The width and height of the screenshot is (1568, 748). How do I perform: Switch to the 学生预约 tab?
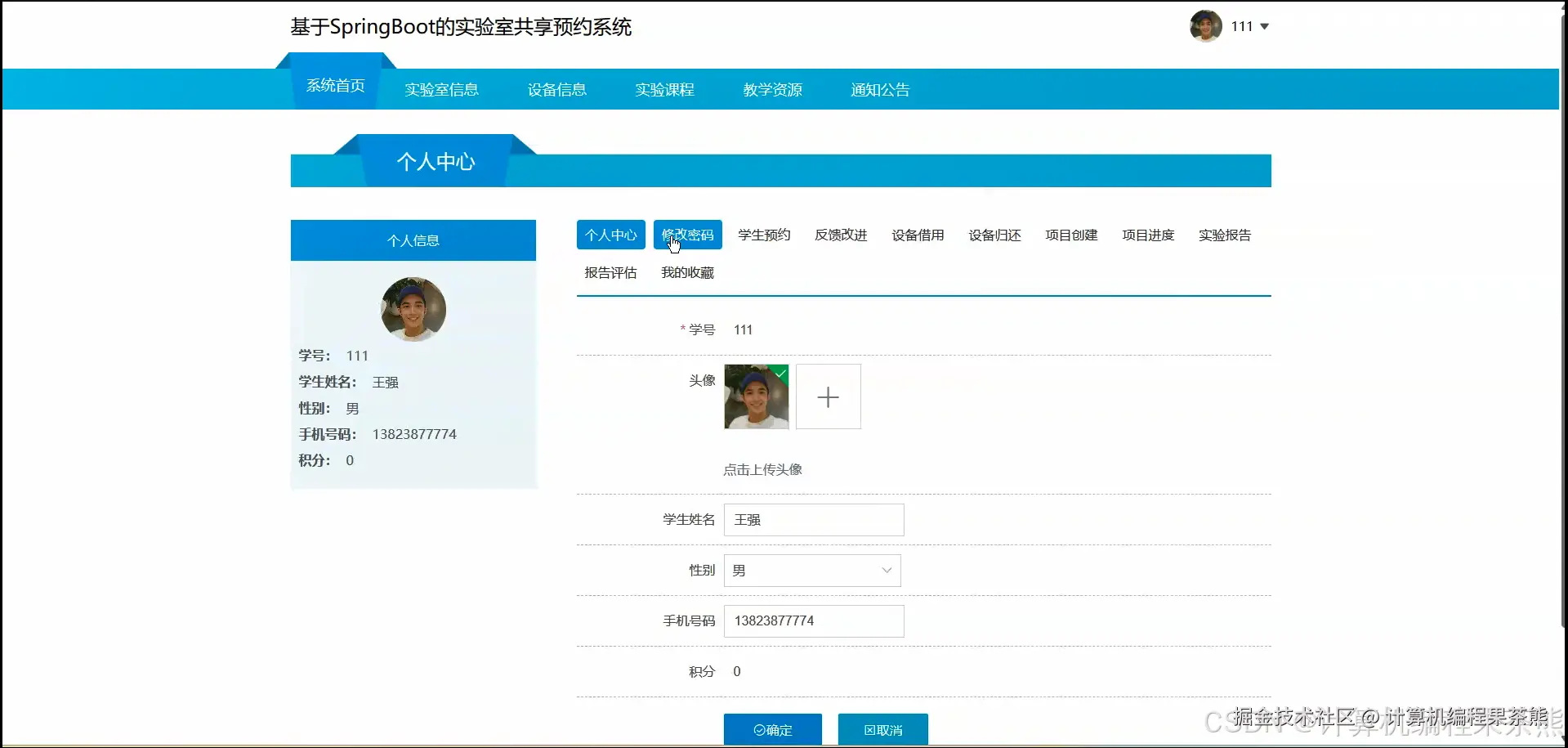[x=762, y=234]
